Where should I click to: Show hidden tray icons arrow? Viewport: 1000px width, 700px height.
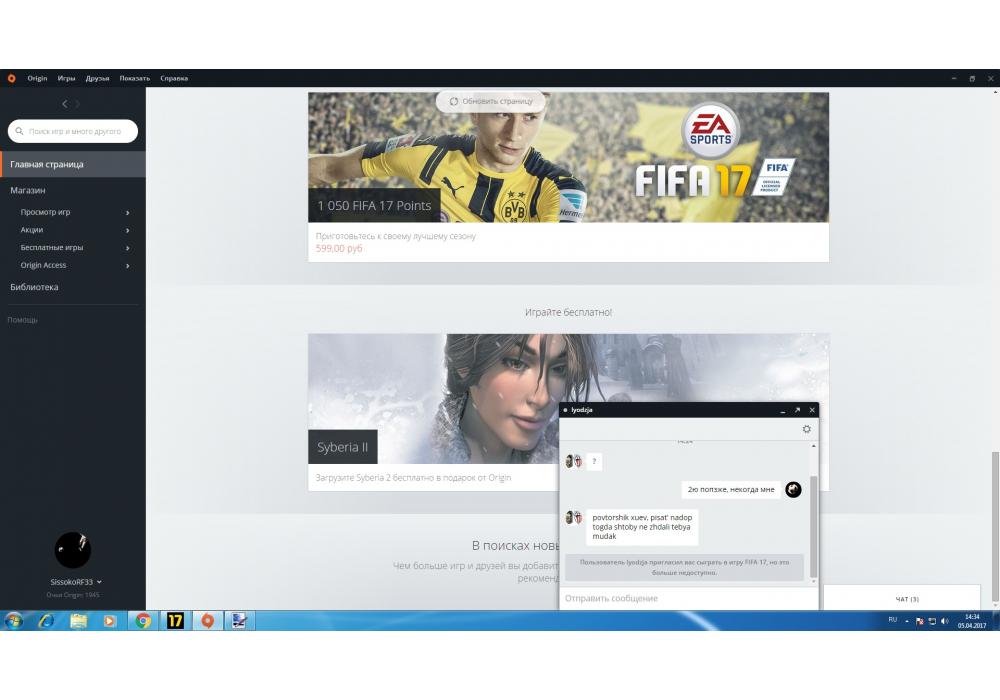(906, 621)
